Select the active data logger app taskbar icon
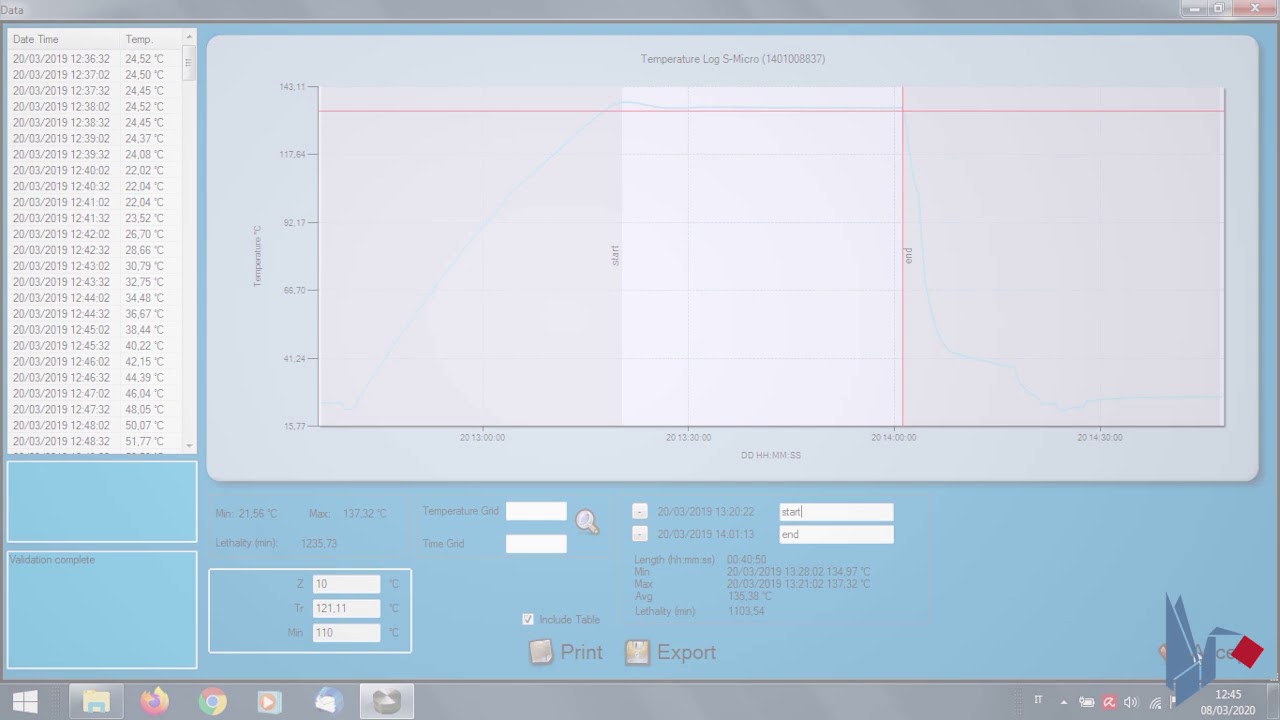The image size is (1280, 720). 386,702
